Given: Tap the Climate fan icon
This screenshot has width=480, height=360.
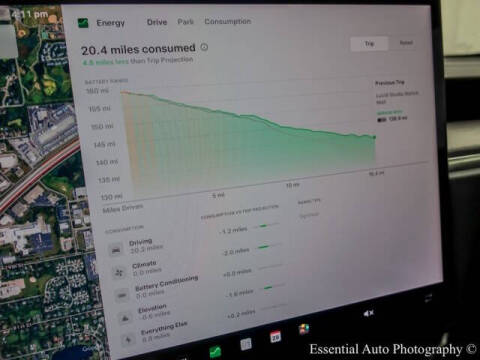Looking at the screenshot, I should click(x=119, y=273).
